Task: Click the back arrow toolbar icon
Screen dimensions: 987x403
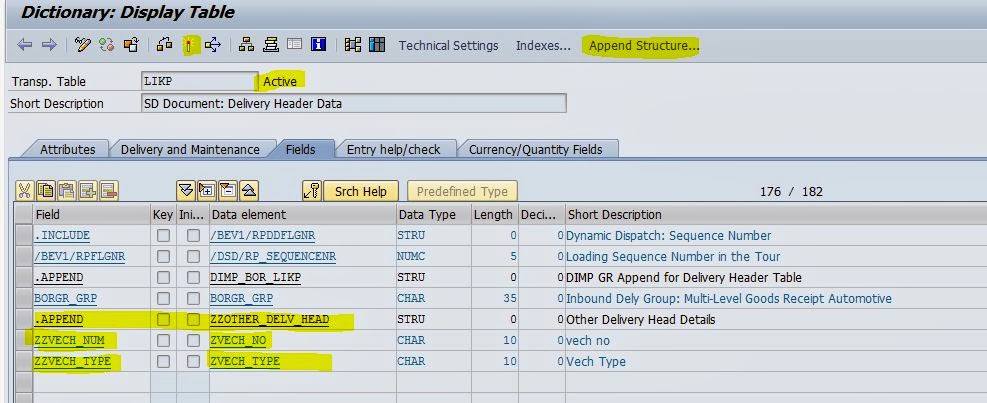Action: (24, 45)
